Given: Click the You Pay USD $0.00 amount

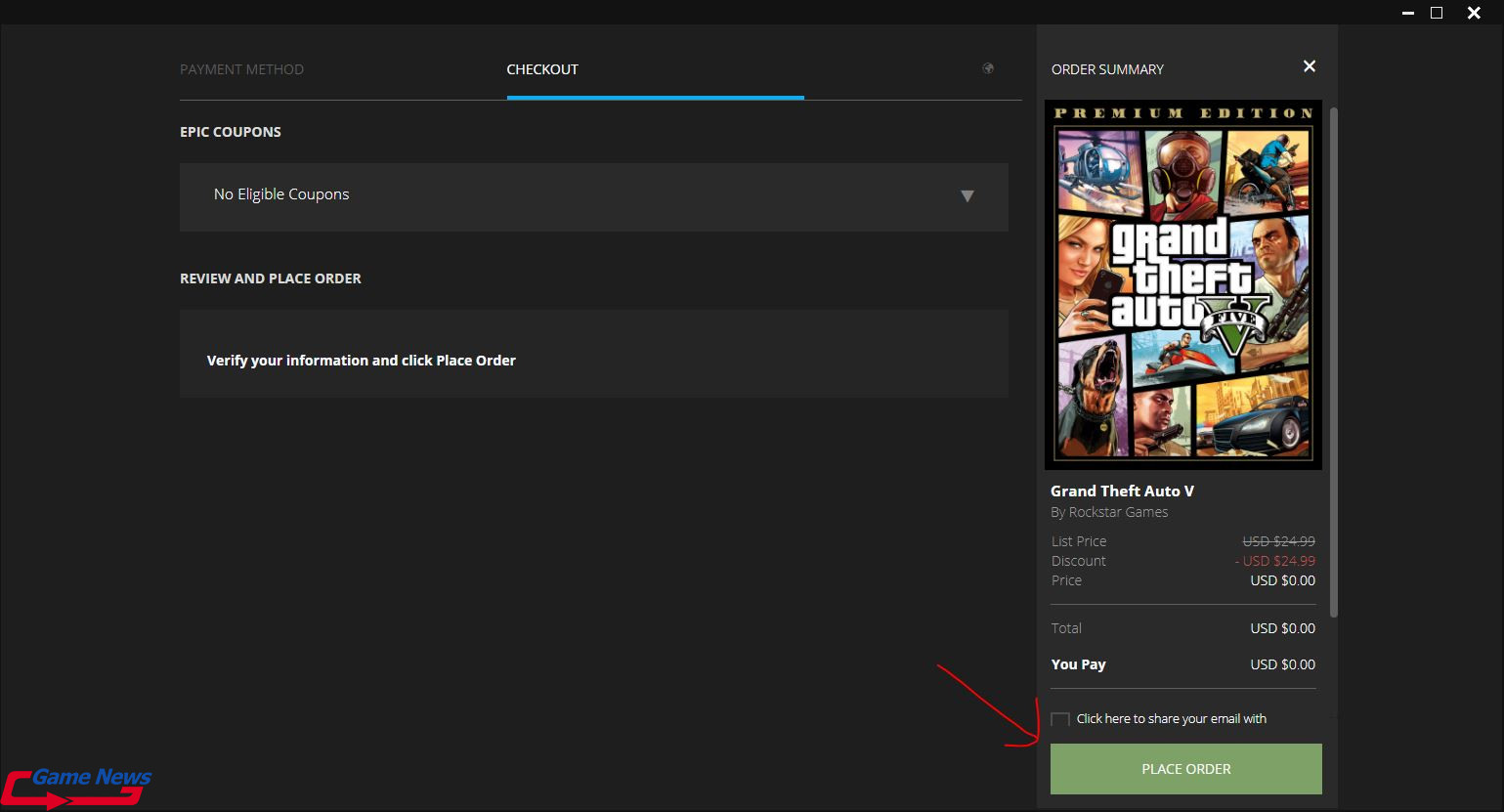Looking at the screenshot, I should coord(1282,664).
